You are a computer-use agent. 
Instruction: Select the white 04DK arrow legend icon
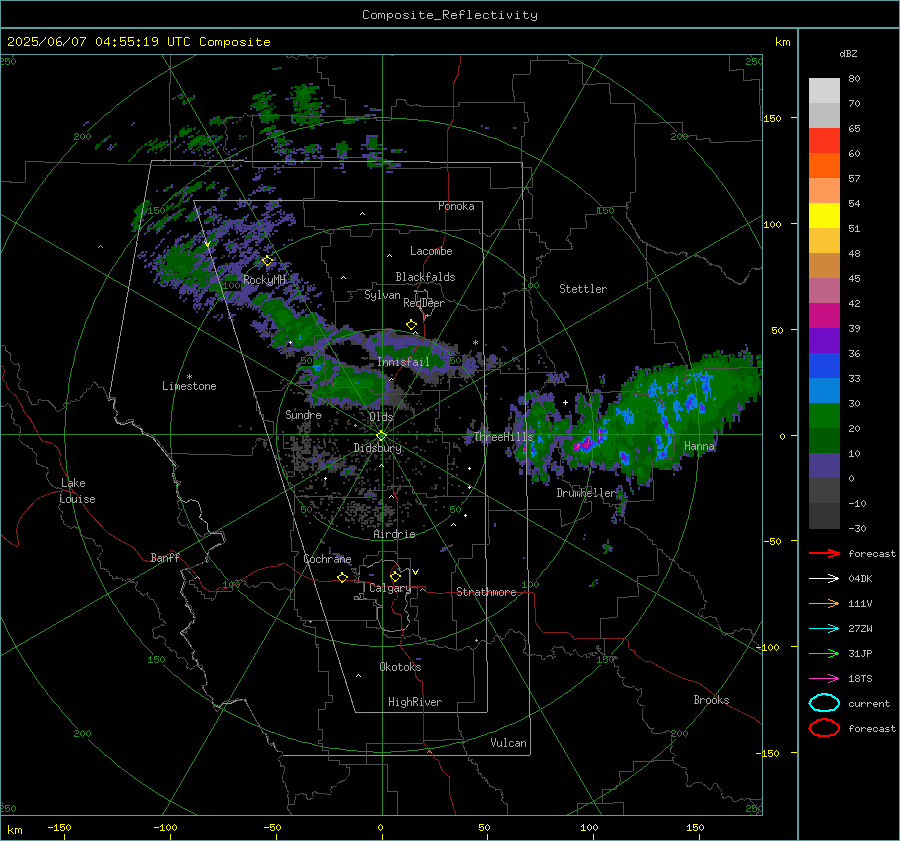coord(824,579)
